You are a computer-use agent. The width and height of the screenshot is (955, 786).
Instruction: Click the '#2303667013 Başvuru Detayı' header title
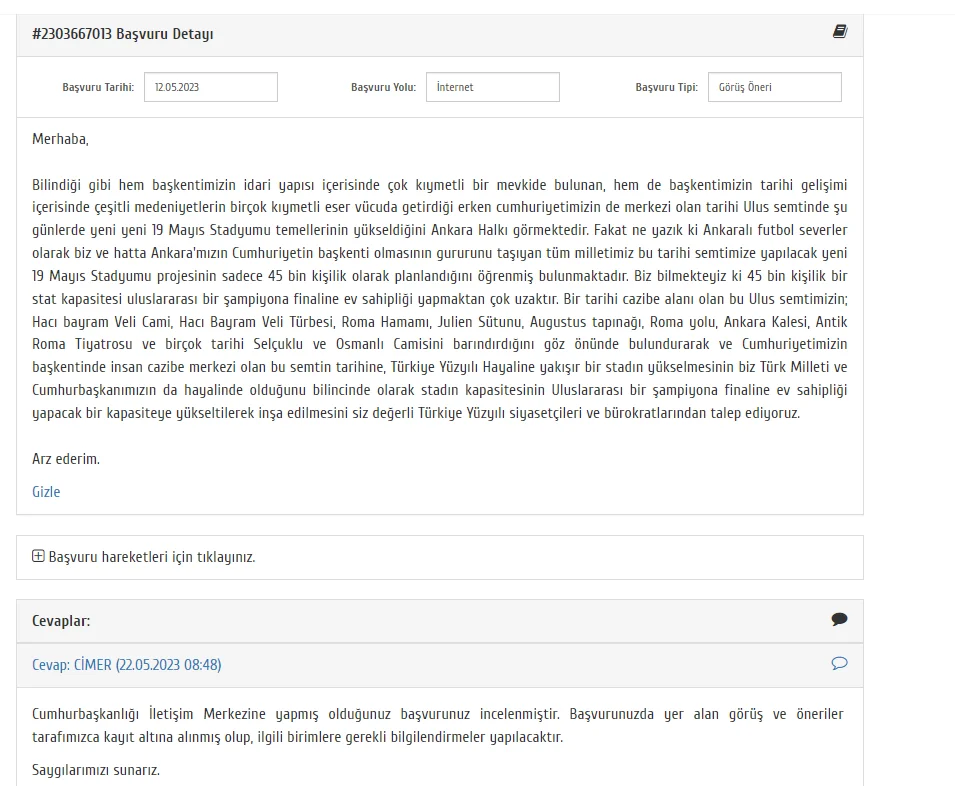[x=122, y=34]
